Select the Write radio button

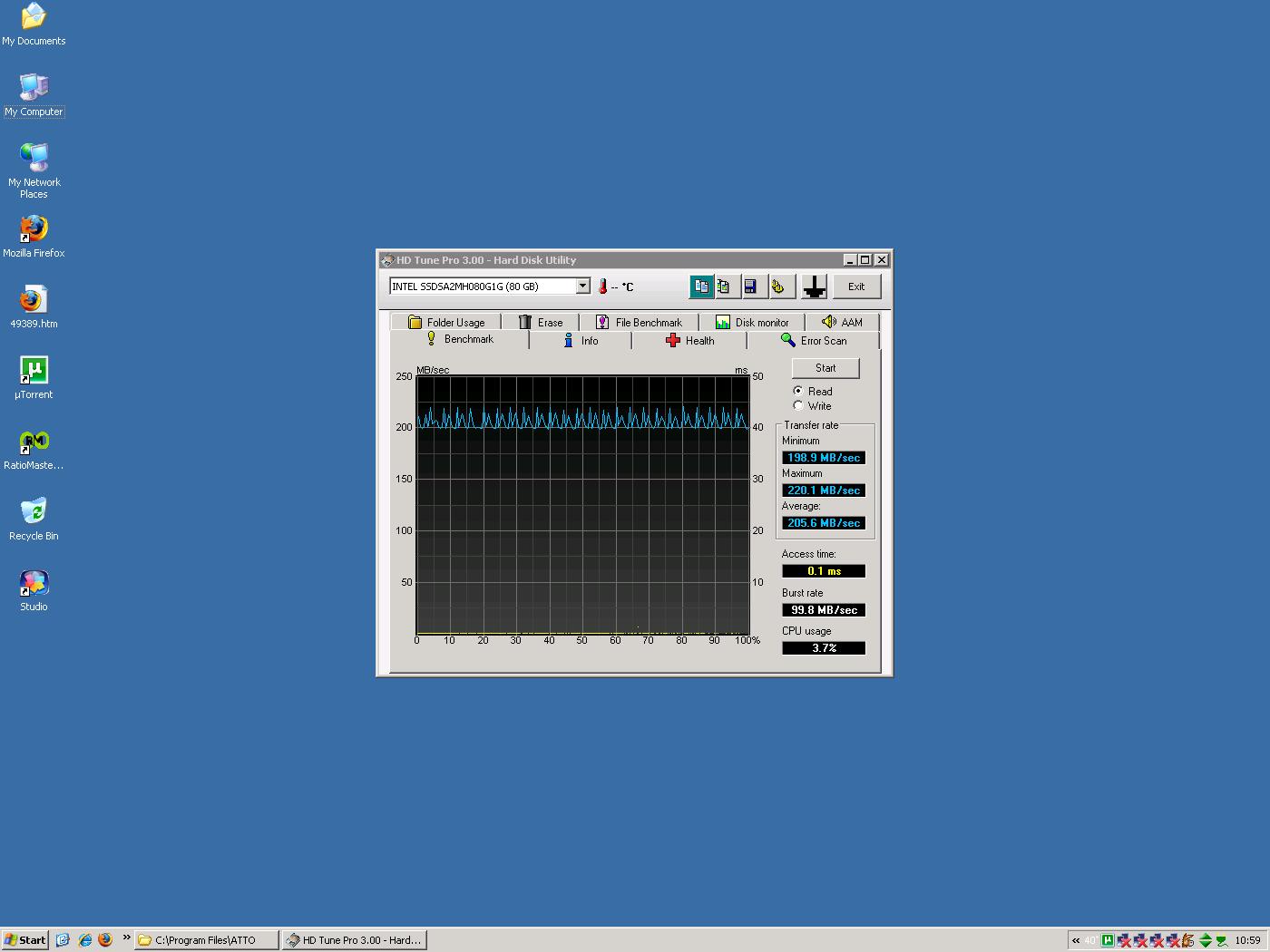[798, 405]
